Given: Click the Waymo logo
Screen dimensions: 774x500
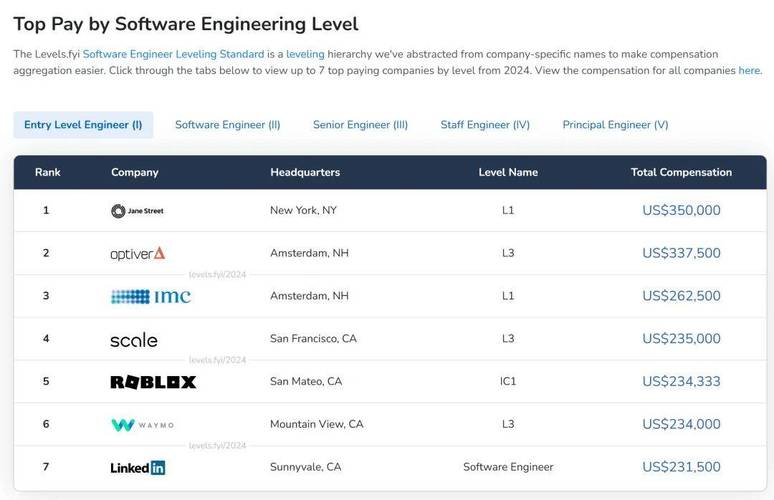Looking at the screenshot, I should (x=143, y=424).
